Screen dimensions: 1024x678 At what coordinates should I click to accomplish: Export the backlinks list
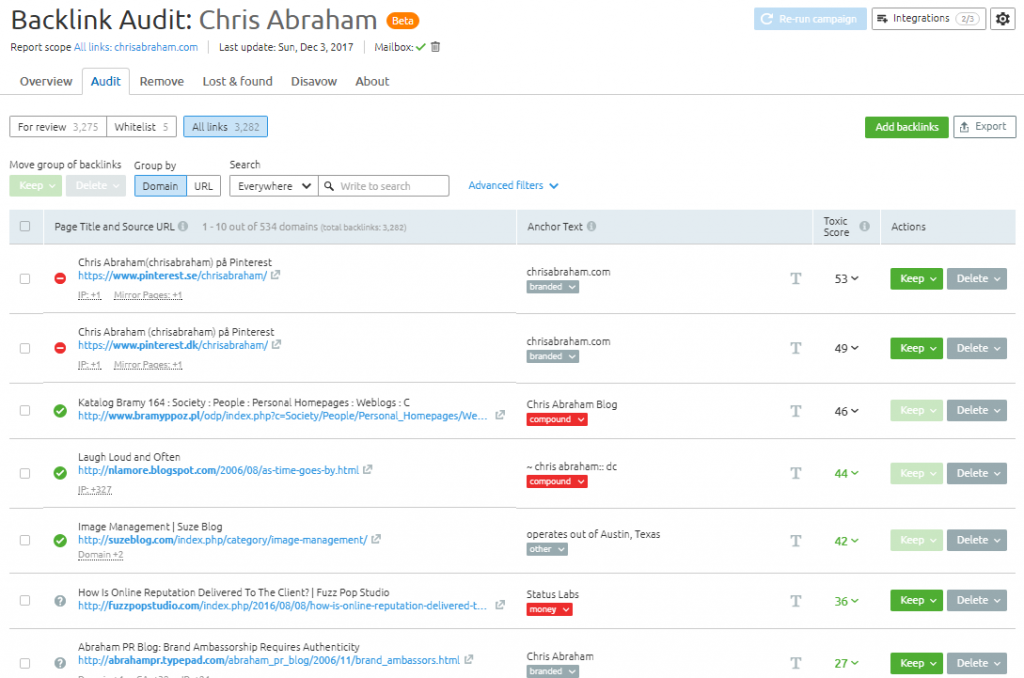(x=984, y=127)
